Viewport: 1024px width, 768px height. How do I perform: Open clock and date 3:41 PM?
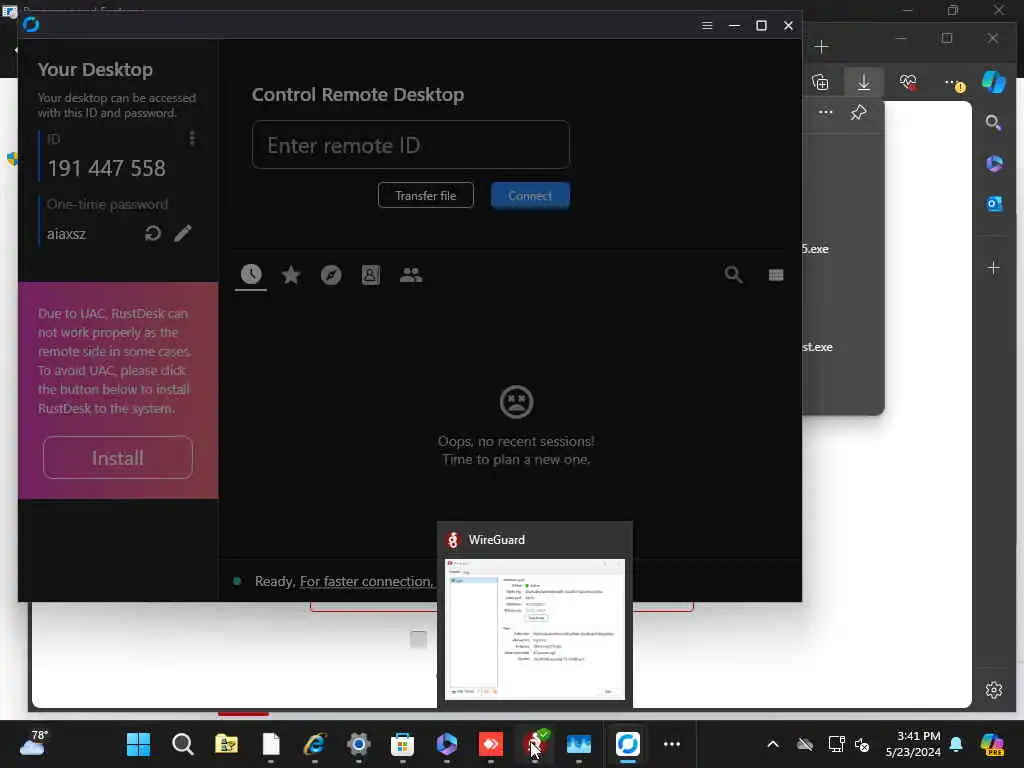pyautogui.click(x=913, y=744)
